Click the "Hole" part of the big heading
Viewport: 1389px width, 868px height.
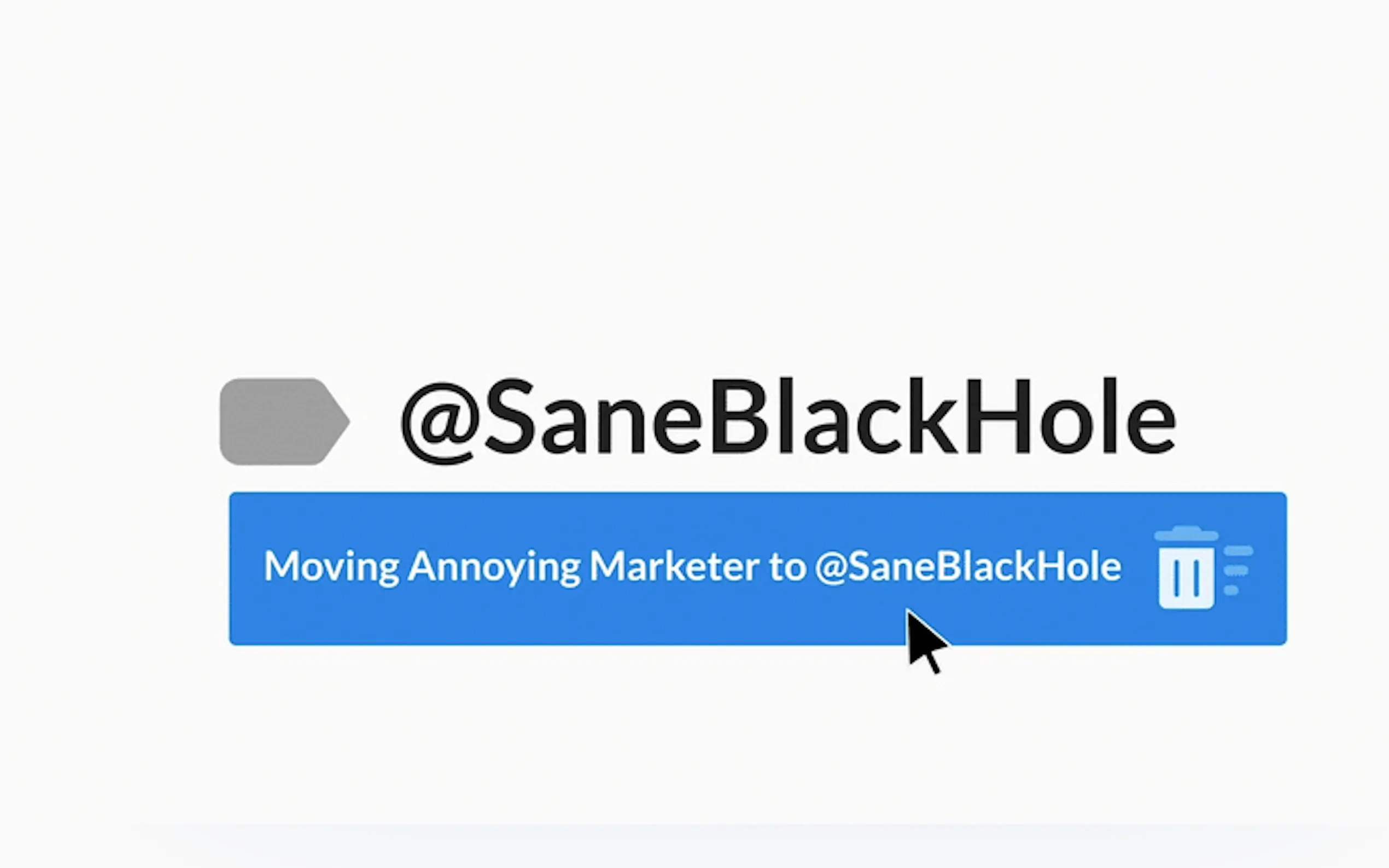pos(1071,415)
